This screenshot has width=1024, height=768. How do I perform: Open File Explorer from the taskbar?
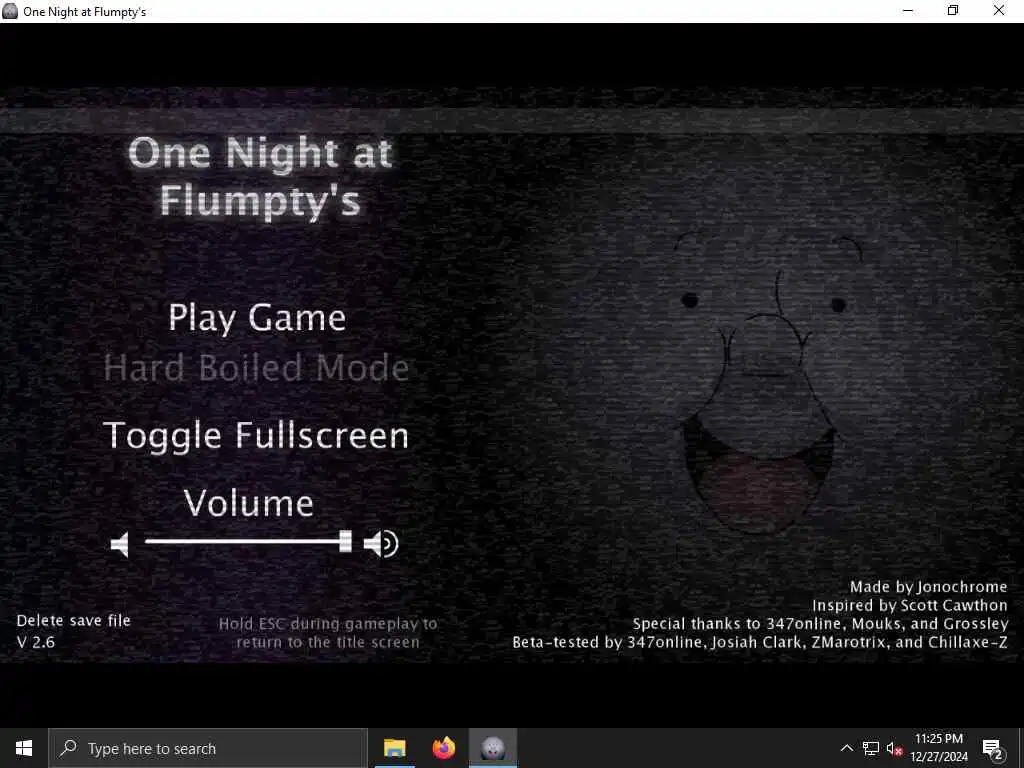394,748
